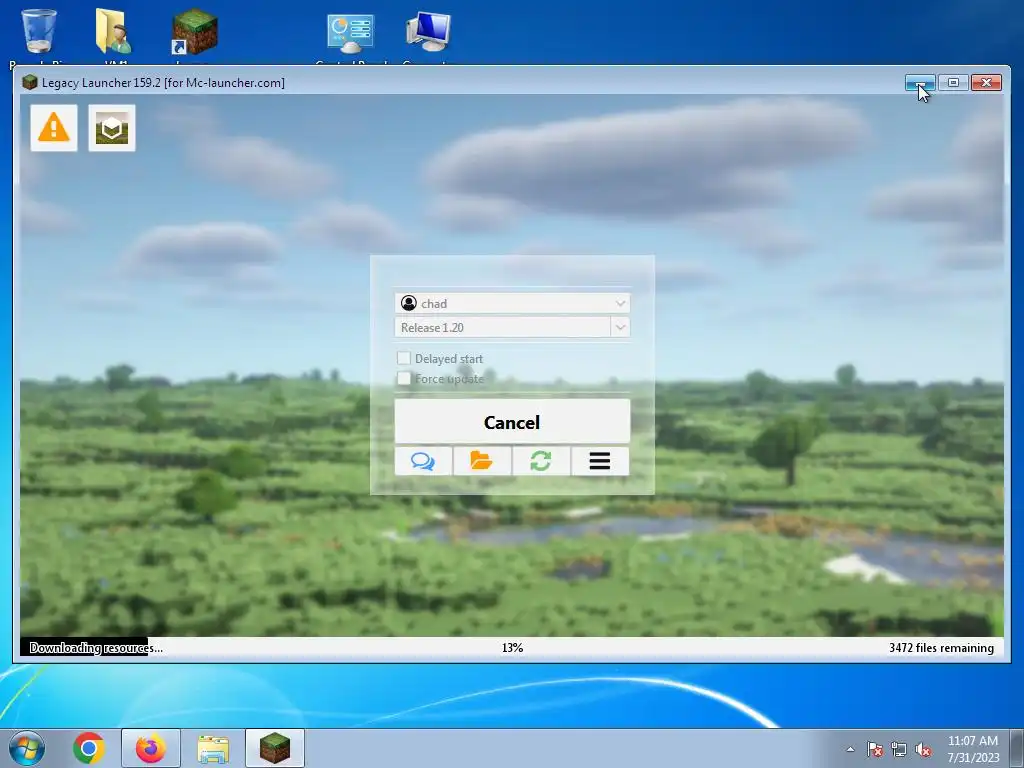Open the Minecraft block notice icon

(x=112, y=128)
